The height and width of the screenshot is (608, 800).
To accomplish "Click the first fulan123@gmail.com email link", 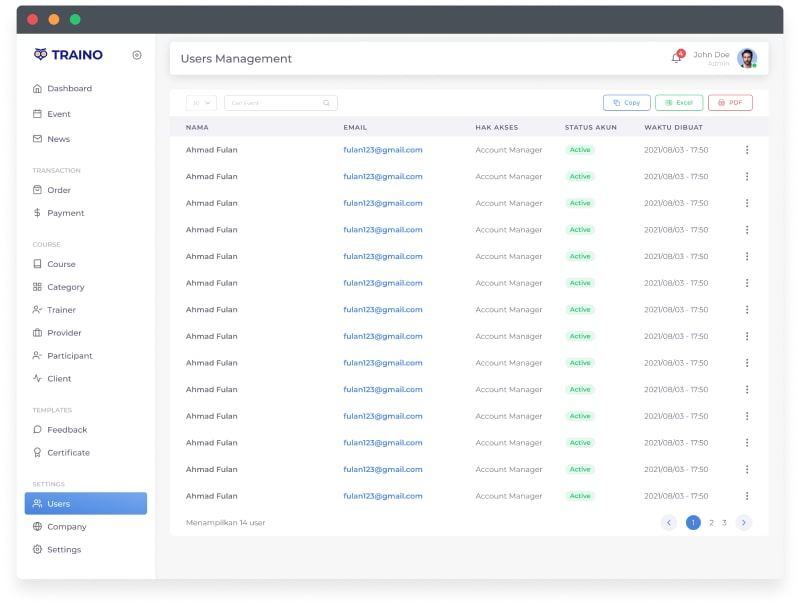I will pos(383,150).
